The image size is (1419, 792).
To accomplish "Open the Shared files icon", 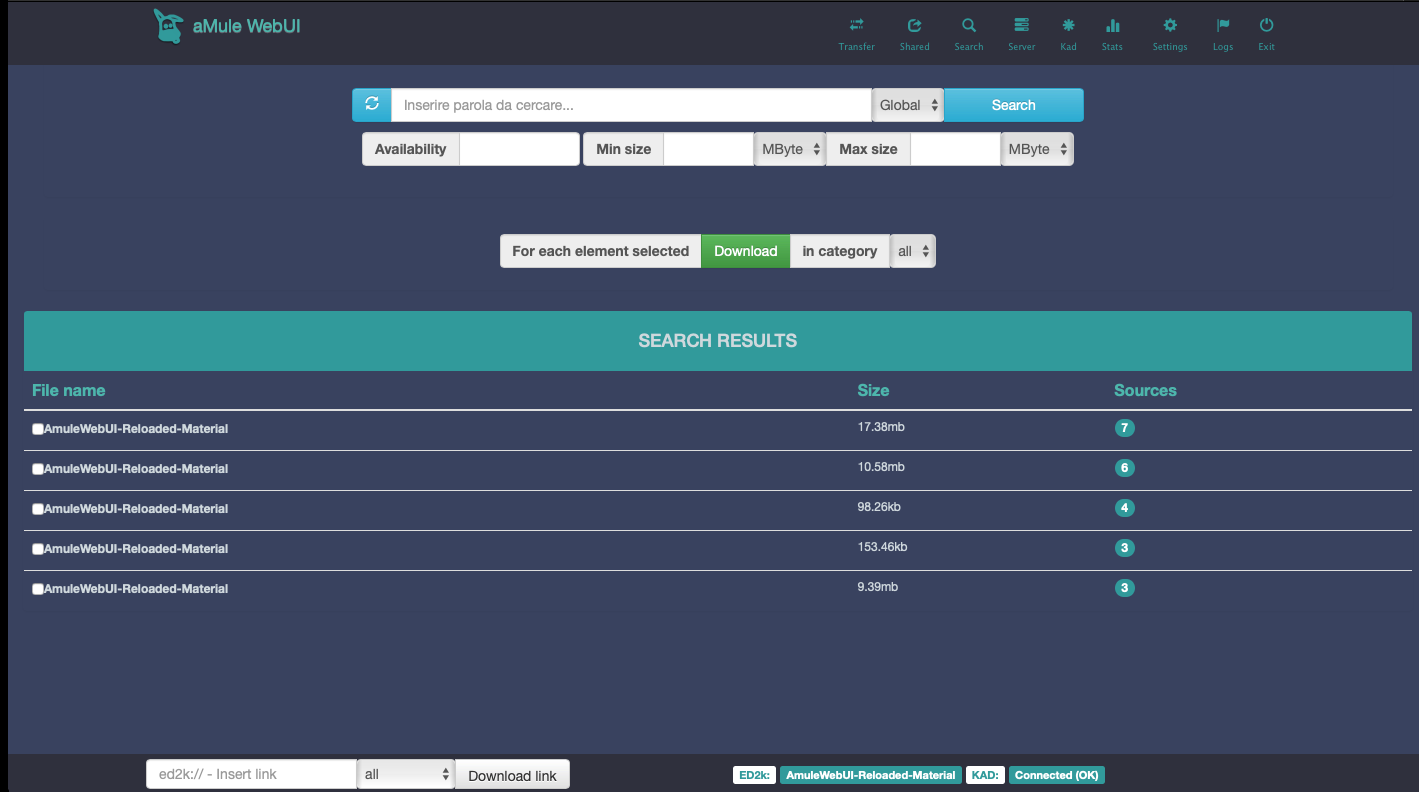I will coord(914,25).
